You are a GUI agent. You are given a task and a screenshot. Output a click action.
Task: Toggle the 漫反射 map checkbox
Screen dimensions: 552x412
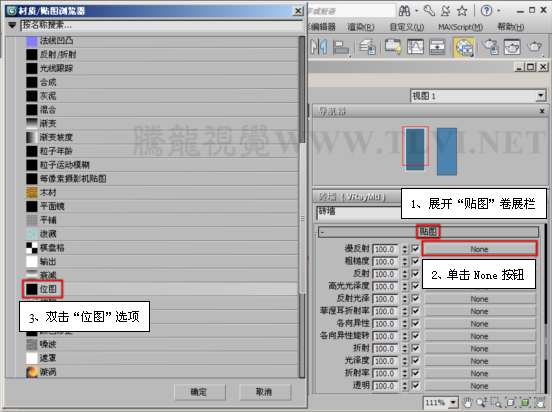point(415,249)
